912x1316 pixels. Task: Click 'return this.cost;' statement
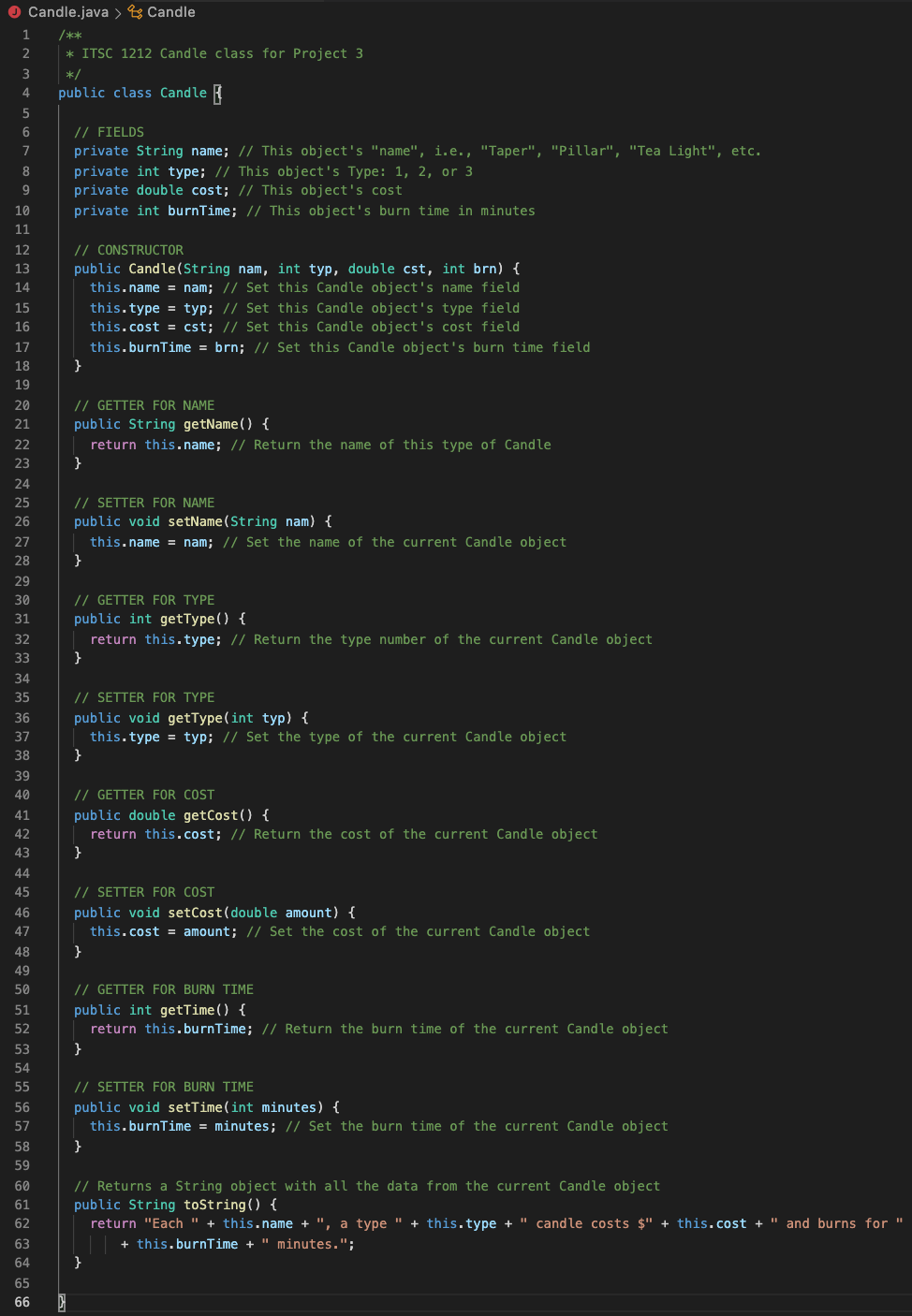coord(155,834)
